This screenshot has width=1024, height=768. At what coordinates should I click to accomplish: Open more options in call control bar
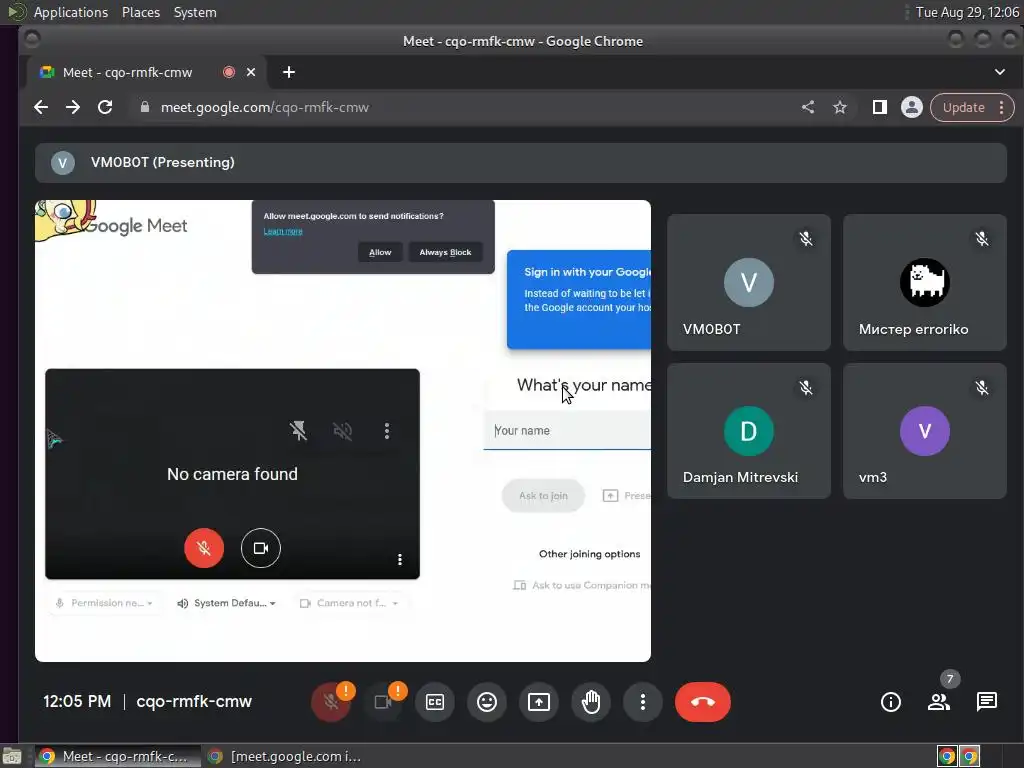pyautogui.click(x=643, y=702)
